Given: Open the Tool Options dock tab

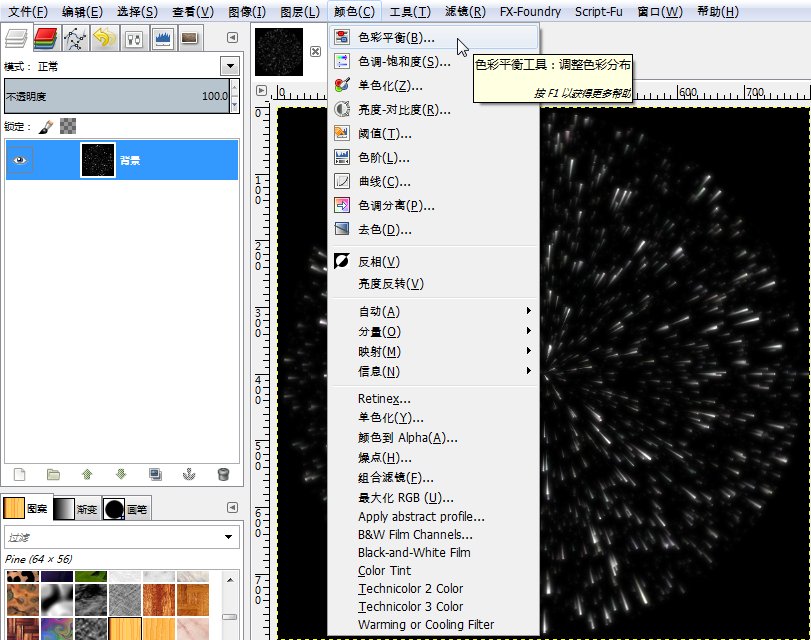Looking at the screenshot, I should 134,38.
